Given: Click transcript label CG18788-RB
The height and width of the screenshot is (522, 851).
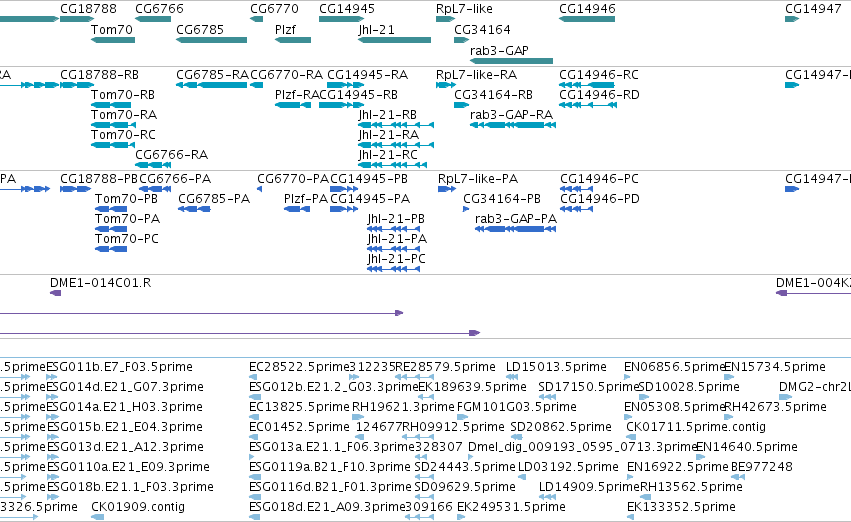Looking at the screenshot, I should [x=99, y=74].
